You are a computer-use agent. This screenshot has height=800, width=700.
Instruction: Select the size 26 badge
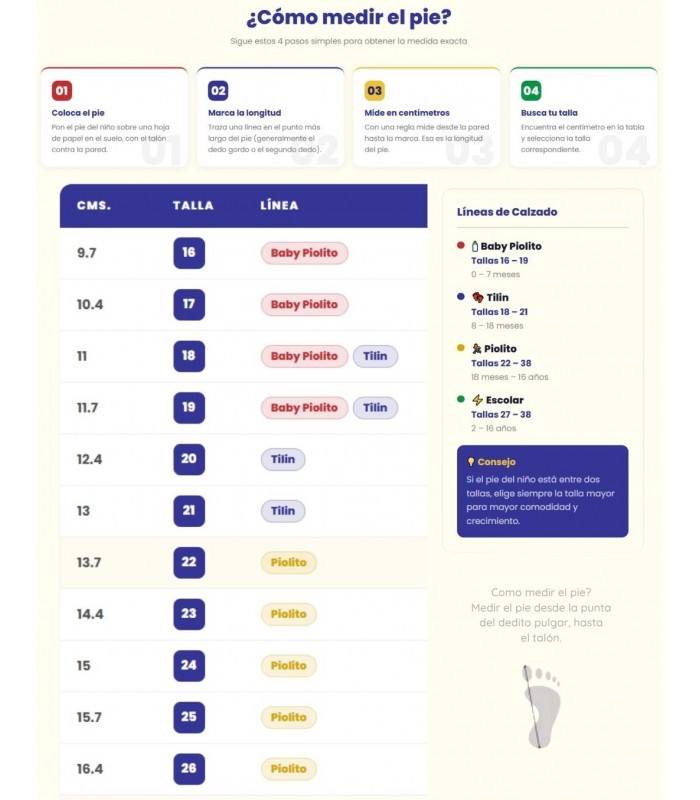click(189, 768)
